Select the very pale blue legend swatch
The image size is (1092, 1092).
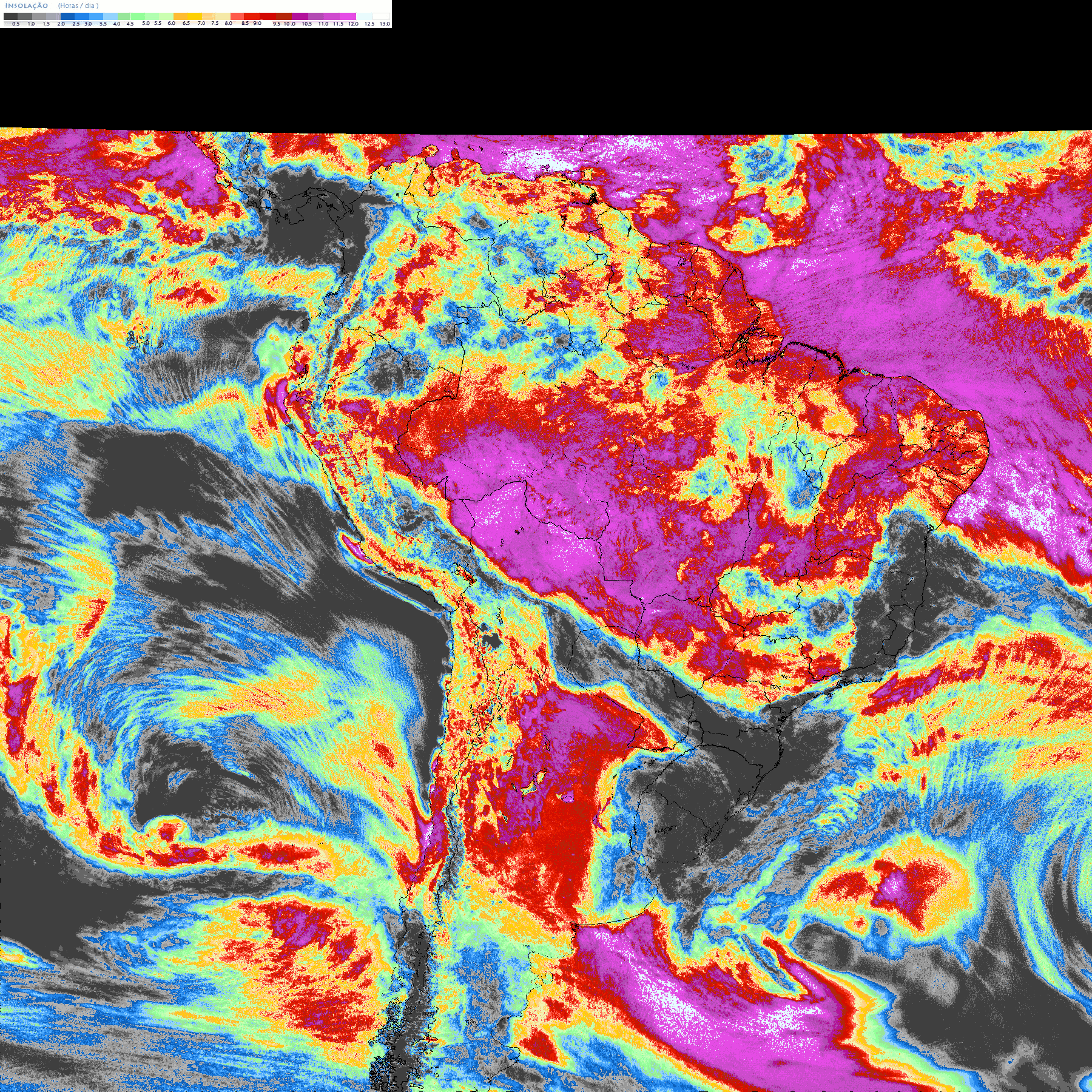pos(364,16)
